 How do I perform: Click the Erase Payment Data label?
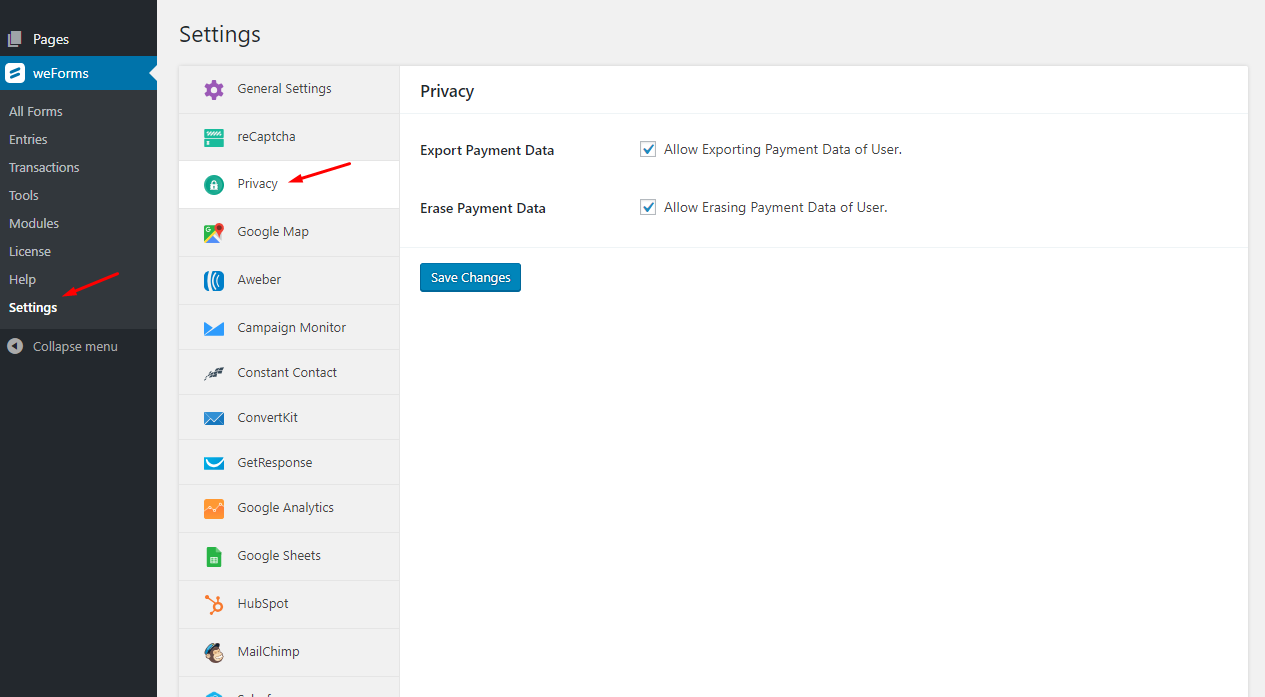coord(483,208)
